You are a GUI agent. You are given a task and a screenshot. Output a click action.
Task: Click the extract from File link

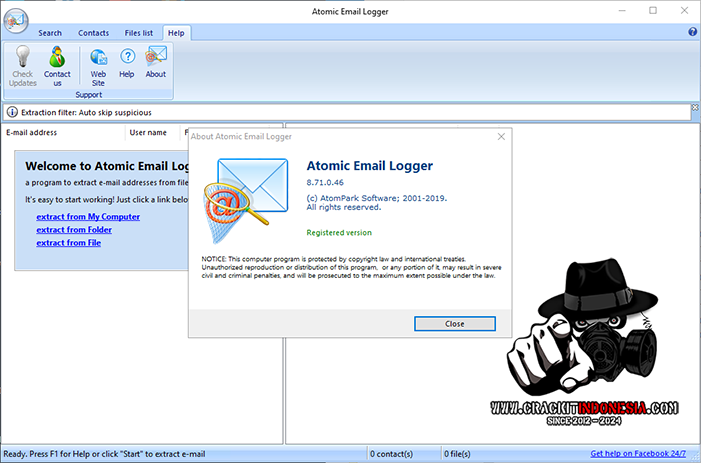[x=68, y=242]
